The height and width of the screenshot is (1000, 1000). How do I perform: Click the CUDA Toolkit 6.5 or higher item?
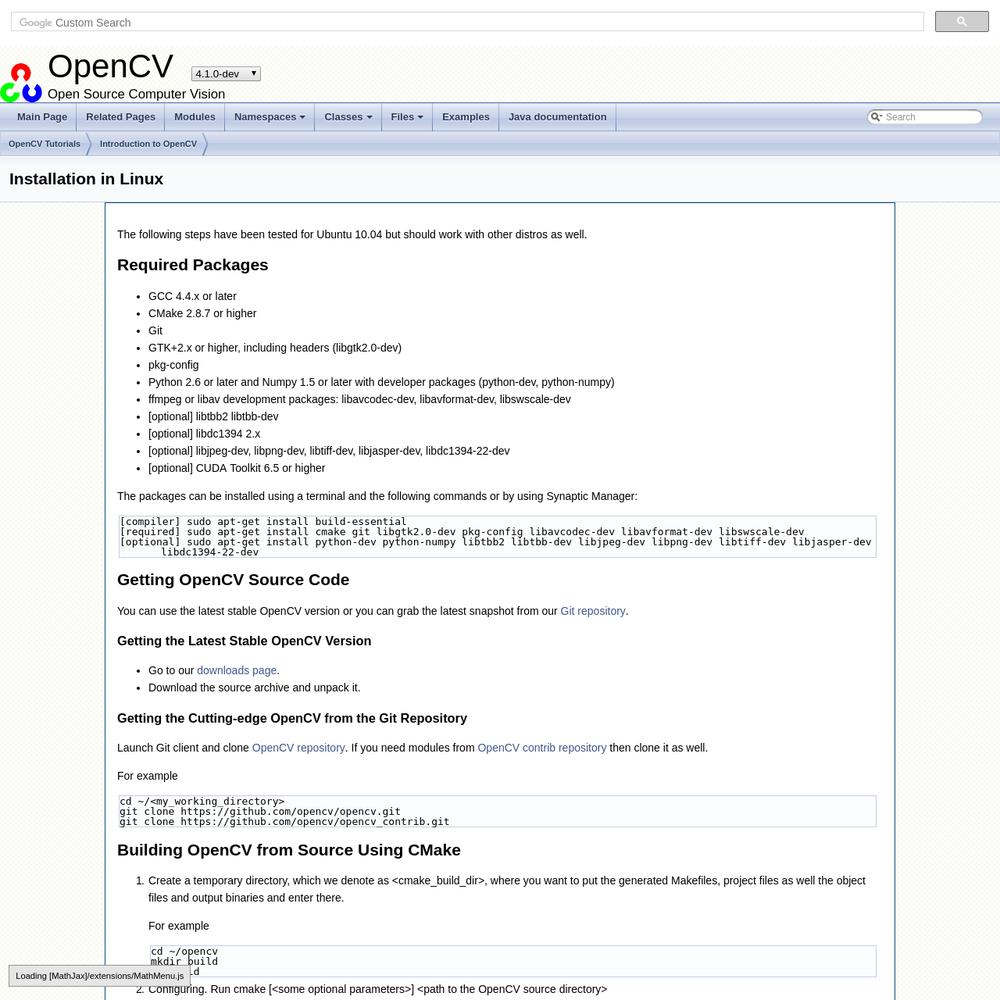click(x=237, y=468)
